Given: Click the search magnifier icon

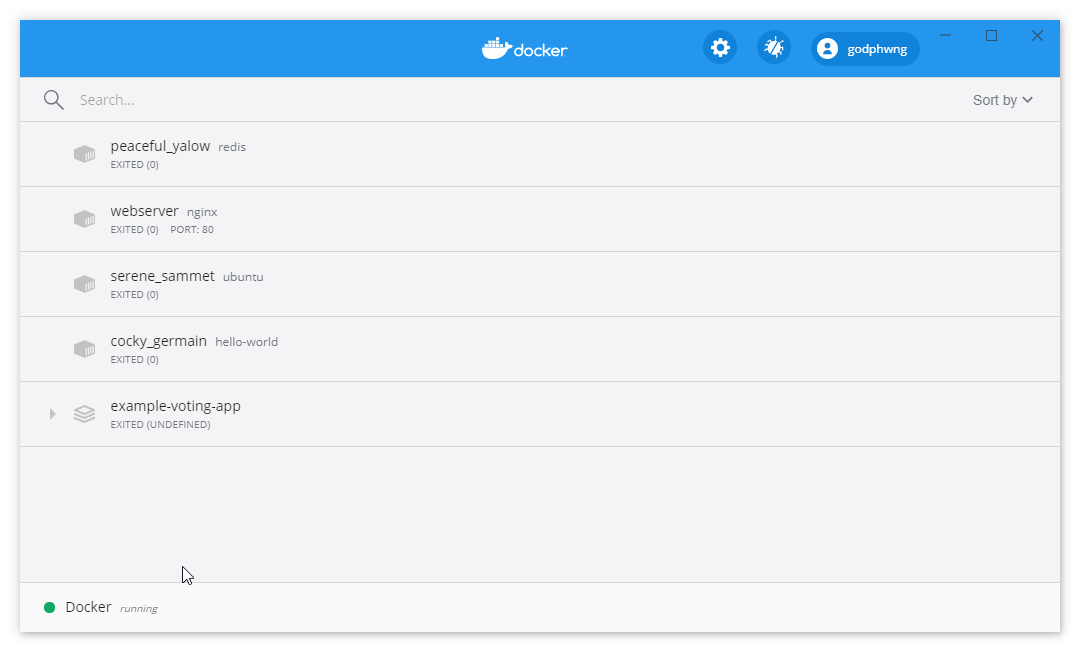Looking at the screenshot, I should (54, 100).
